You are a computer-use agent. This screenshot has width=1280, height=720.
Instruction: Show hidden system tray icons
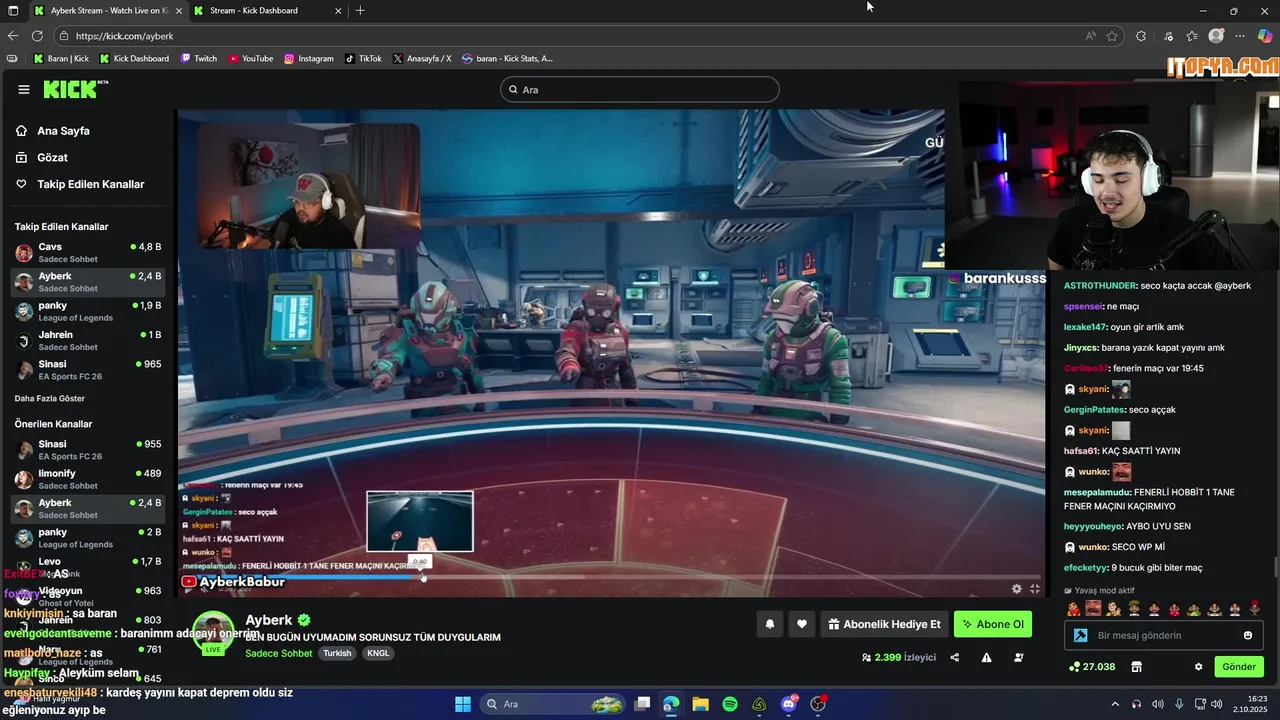tap(1115, 704)
